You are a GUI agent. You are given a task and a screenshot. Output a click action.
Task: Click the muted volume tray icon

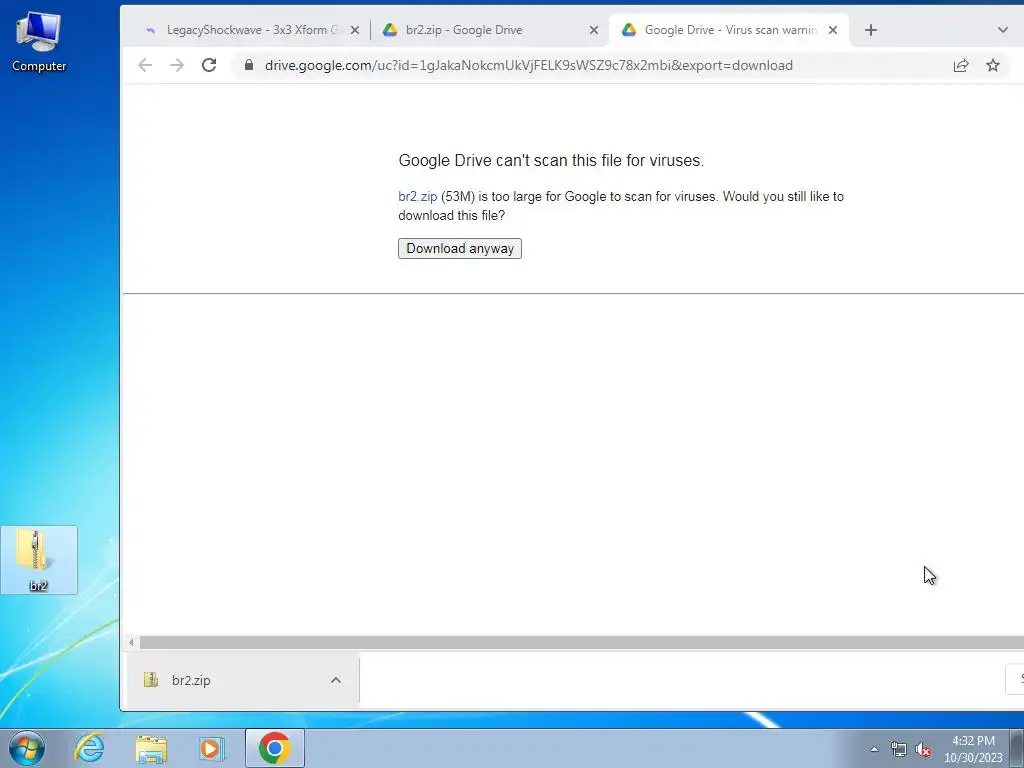pyautogui.click(x=923, y=749)
